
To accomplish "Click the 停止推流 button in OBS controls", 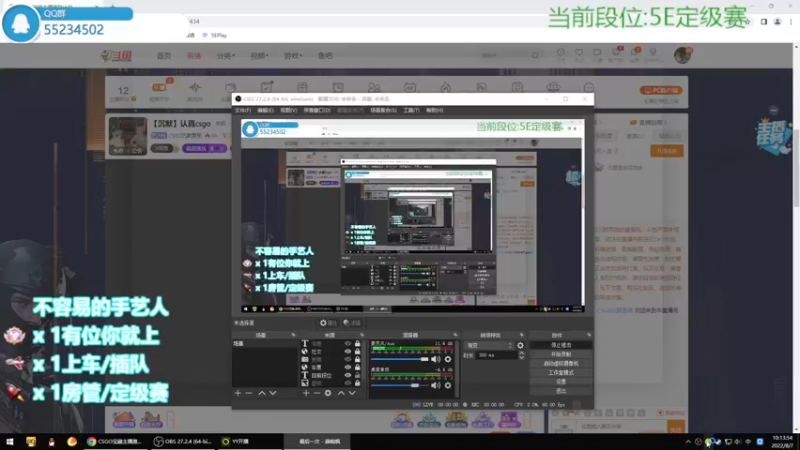I will pyautogui.click(x=561, y=345).
